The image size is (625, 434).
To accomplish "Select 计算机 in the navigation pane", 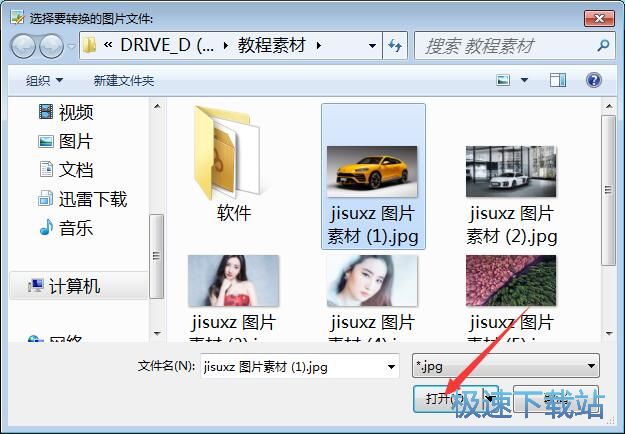I will [74, 286].
